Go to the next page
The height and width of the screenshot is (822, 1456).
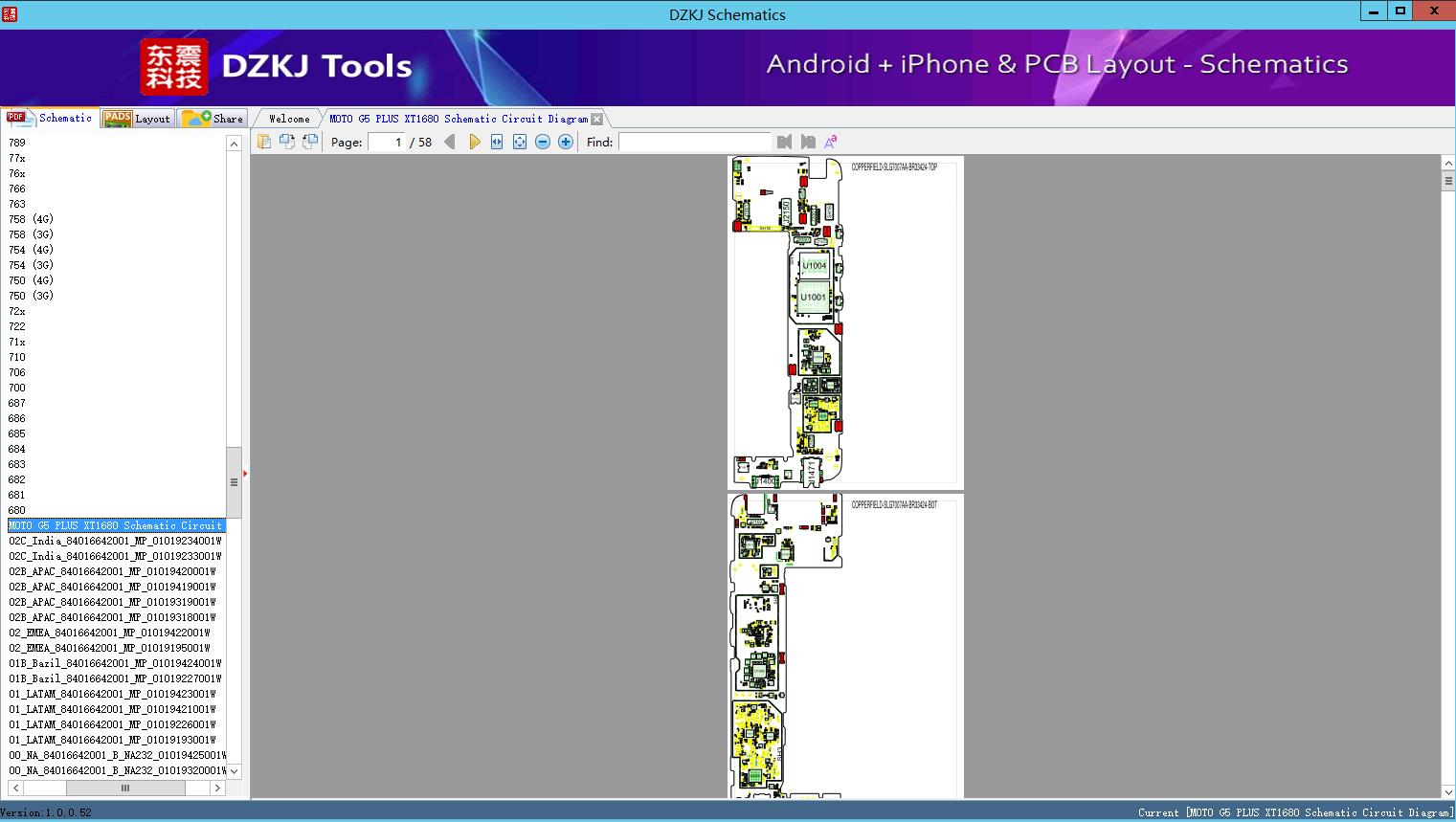474,142
